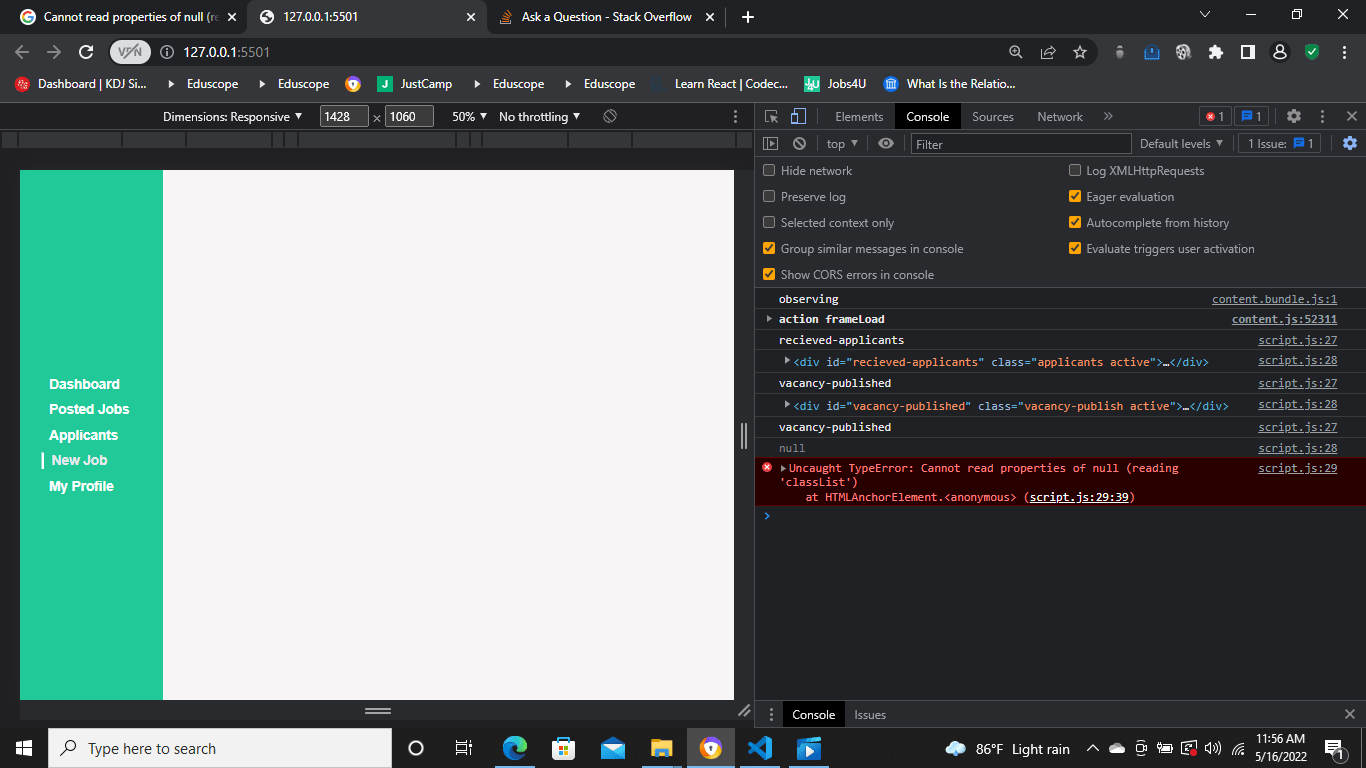Switch to Cannot read properties Google tab
This screenshot has height=768, width=1366.
(x=131, y=17)
